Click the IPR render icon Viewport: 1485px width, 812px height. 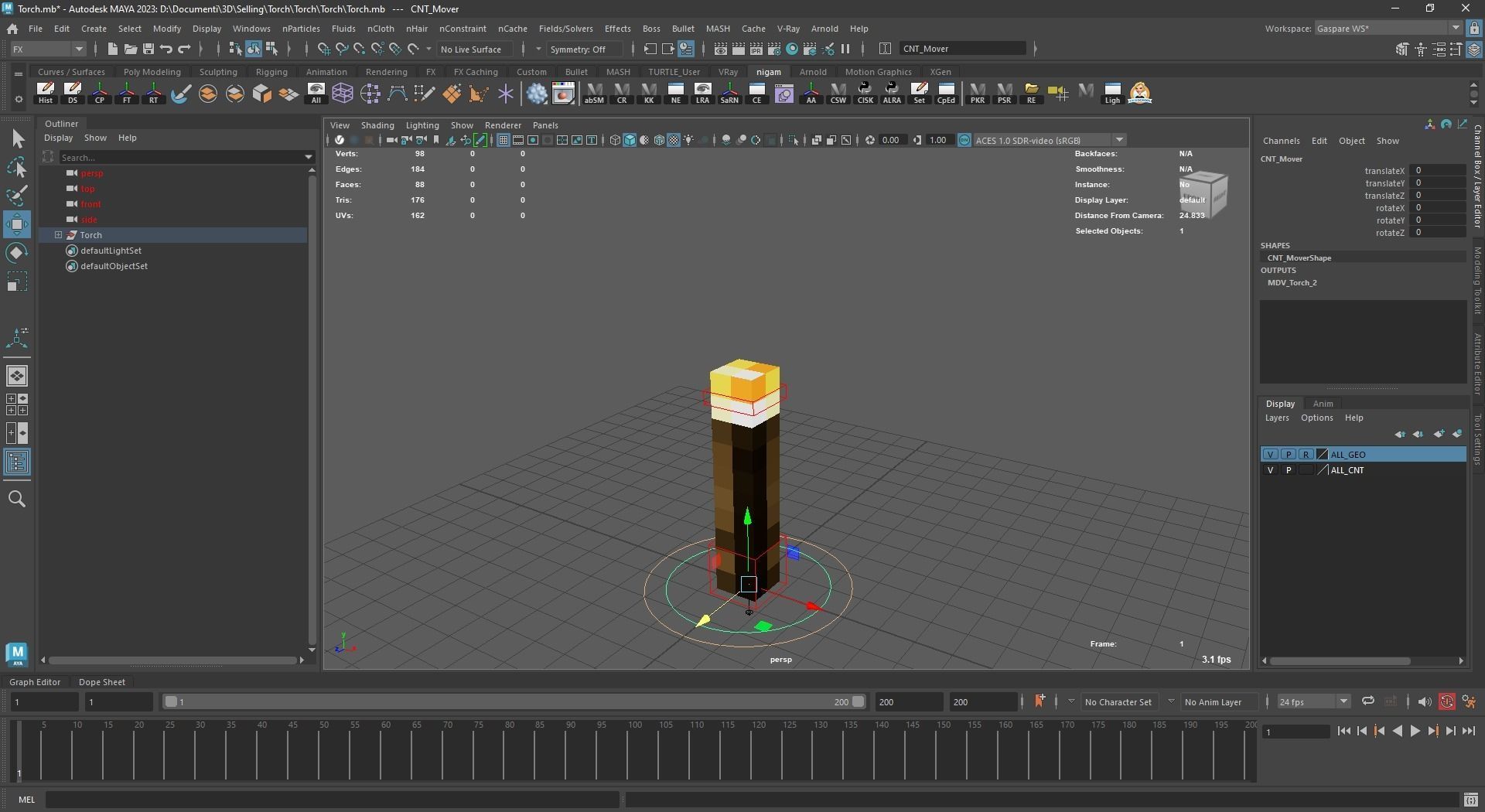pos(756,49)
